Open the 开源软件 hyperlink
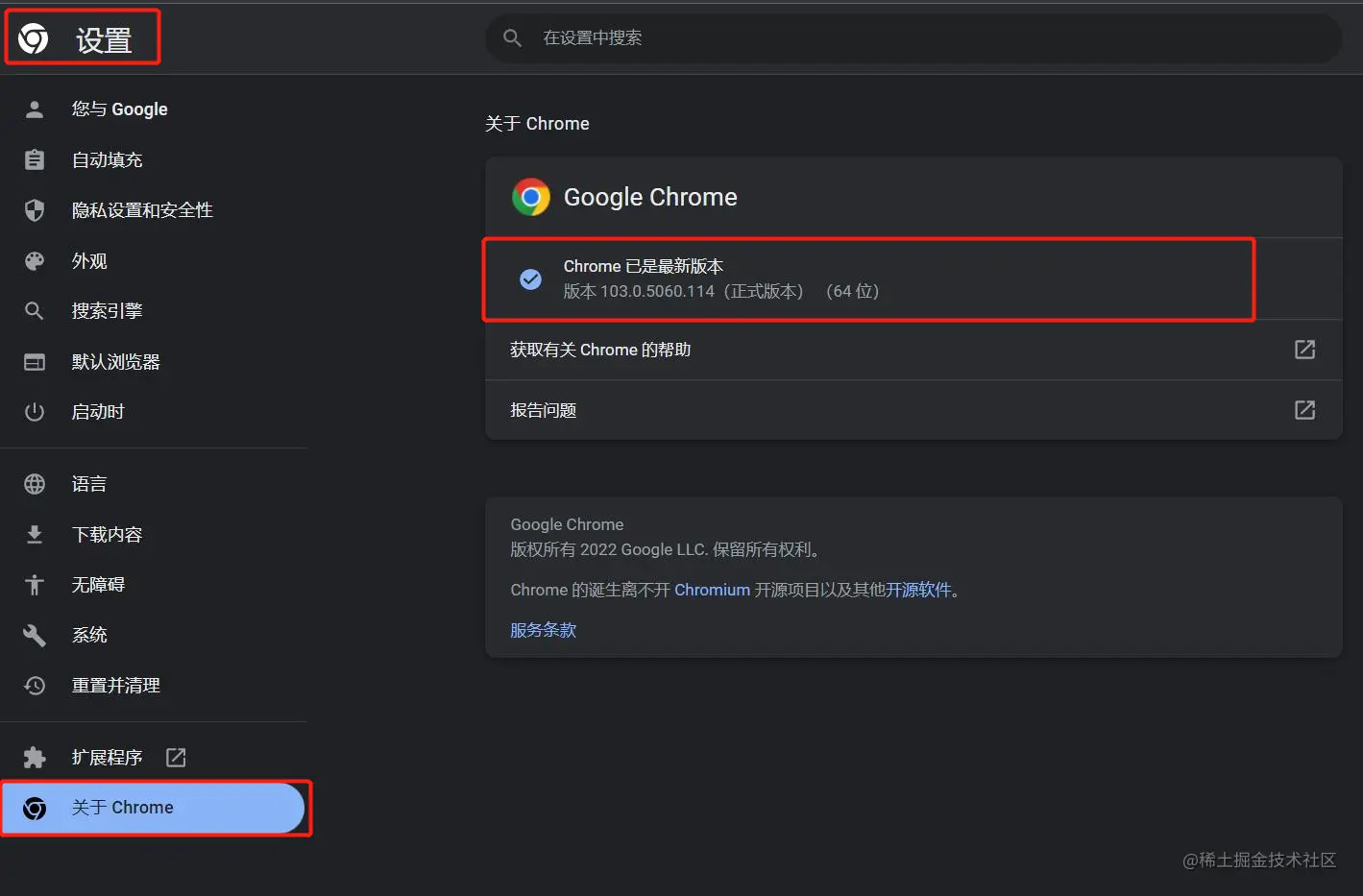The height and width of the screenshot is (896, 1363). click(x=918, y=590)
